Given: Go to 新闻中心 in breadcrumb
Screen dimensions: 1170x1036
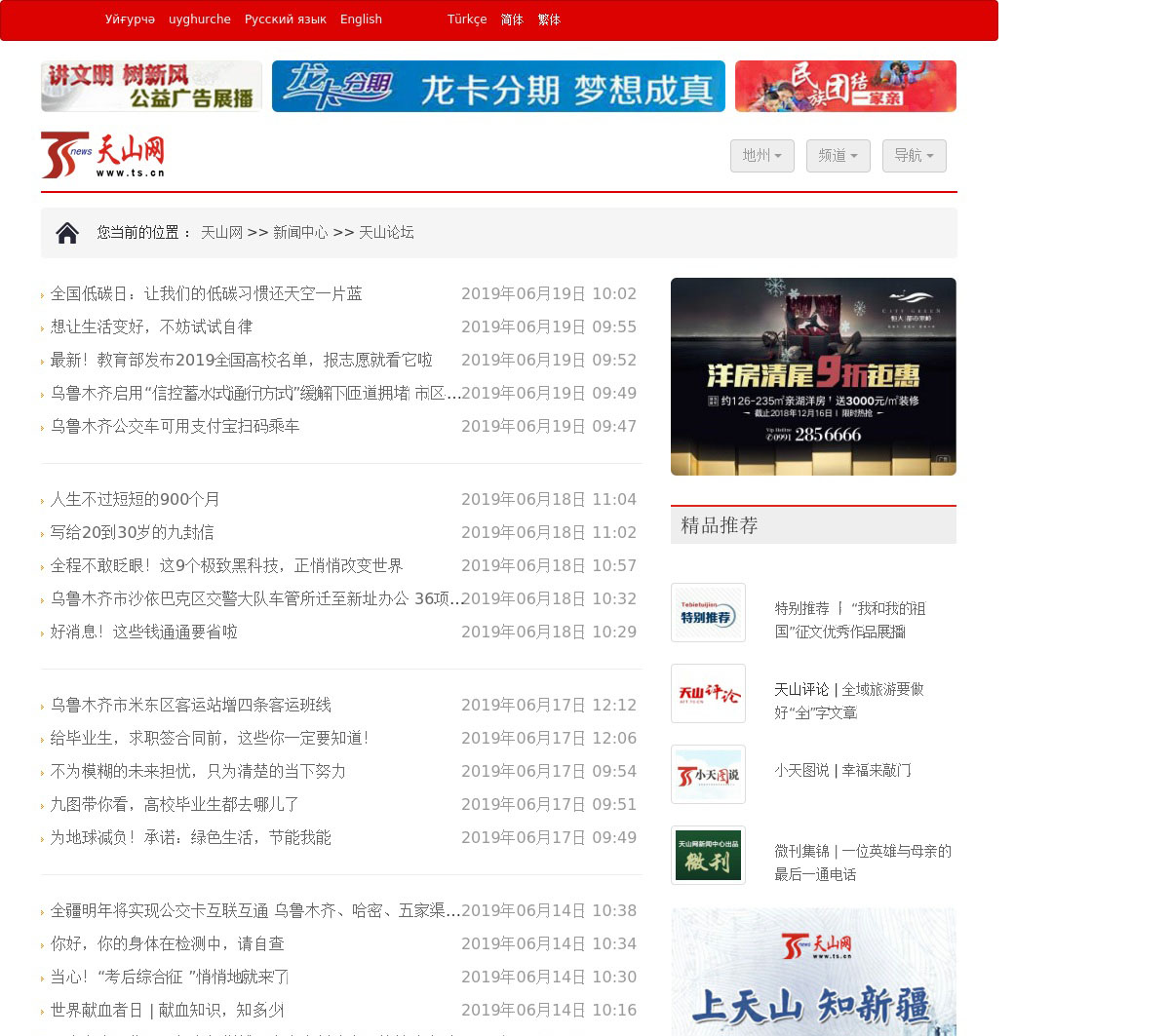Looking at the screenshot, I should coord(300,233).
